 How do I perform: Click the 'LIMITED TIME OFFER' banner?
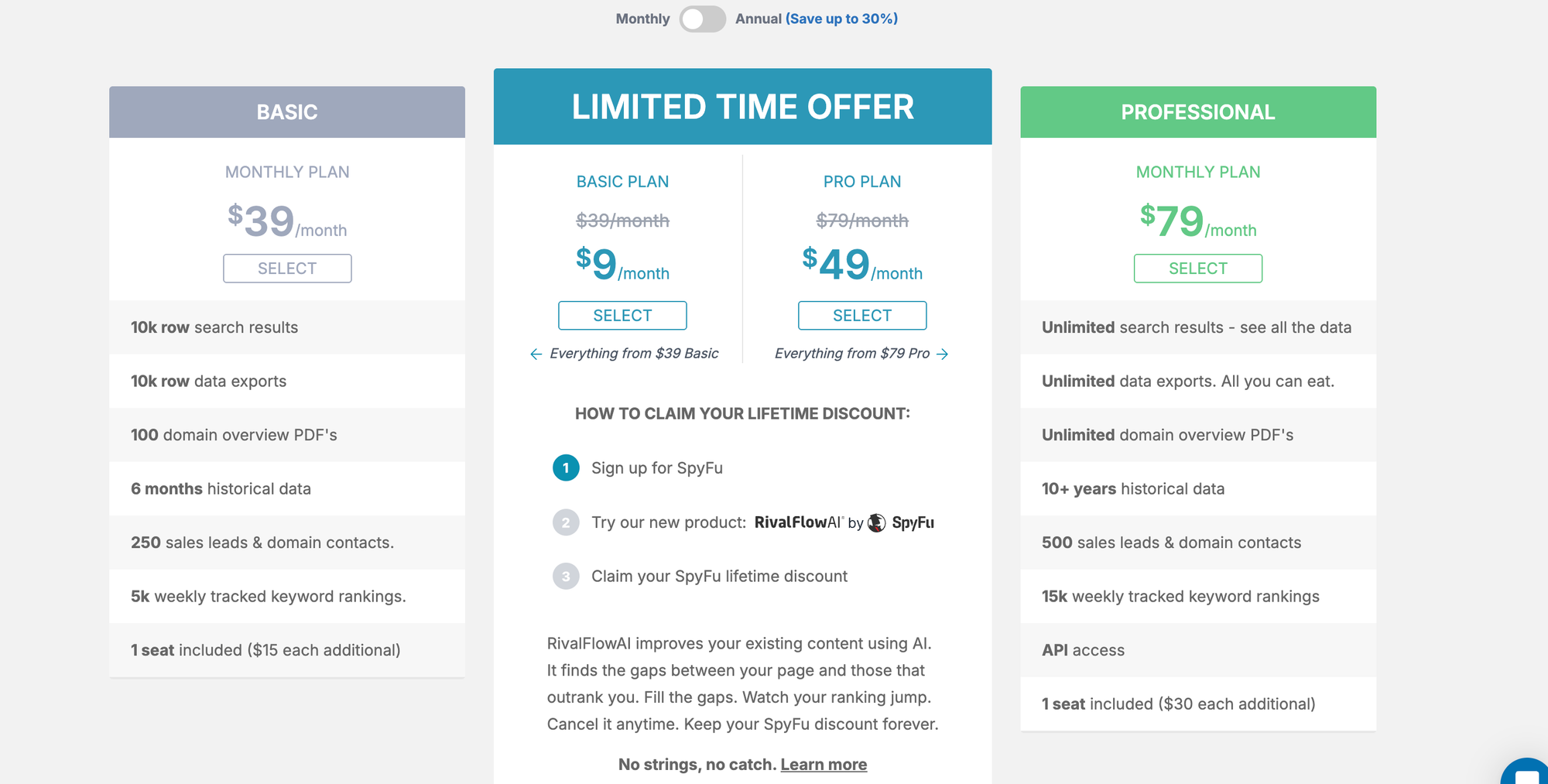pyautogui.click(x=742, y=107)
